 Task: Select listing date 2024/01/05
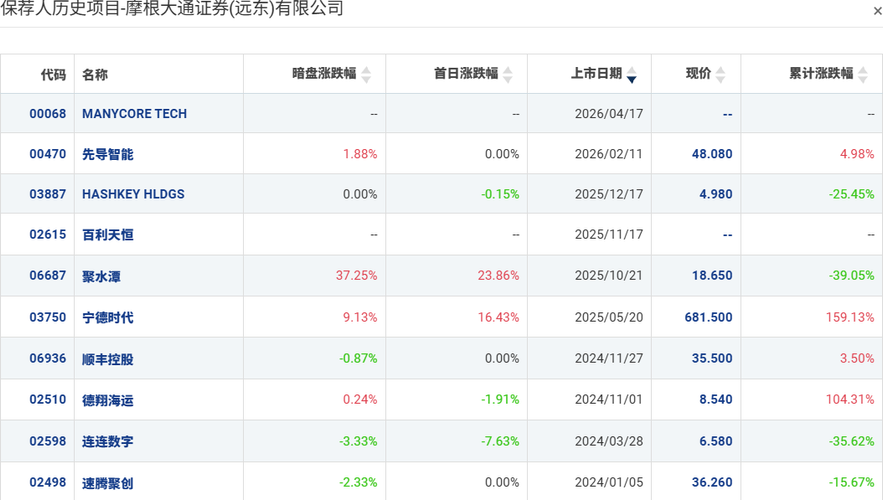click(x=609, y=482)
